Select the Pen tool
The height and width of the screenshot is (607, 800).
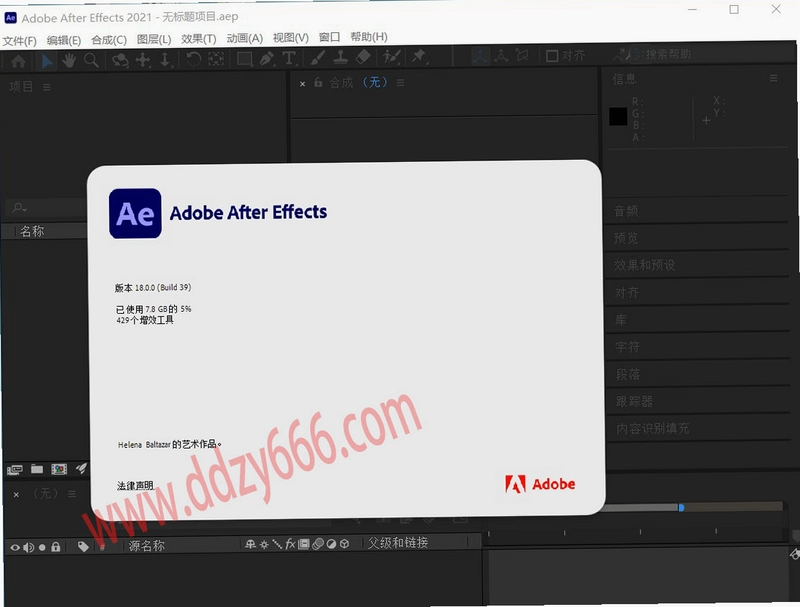(267, 59)
